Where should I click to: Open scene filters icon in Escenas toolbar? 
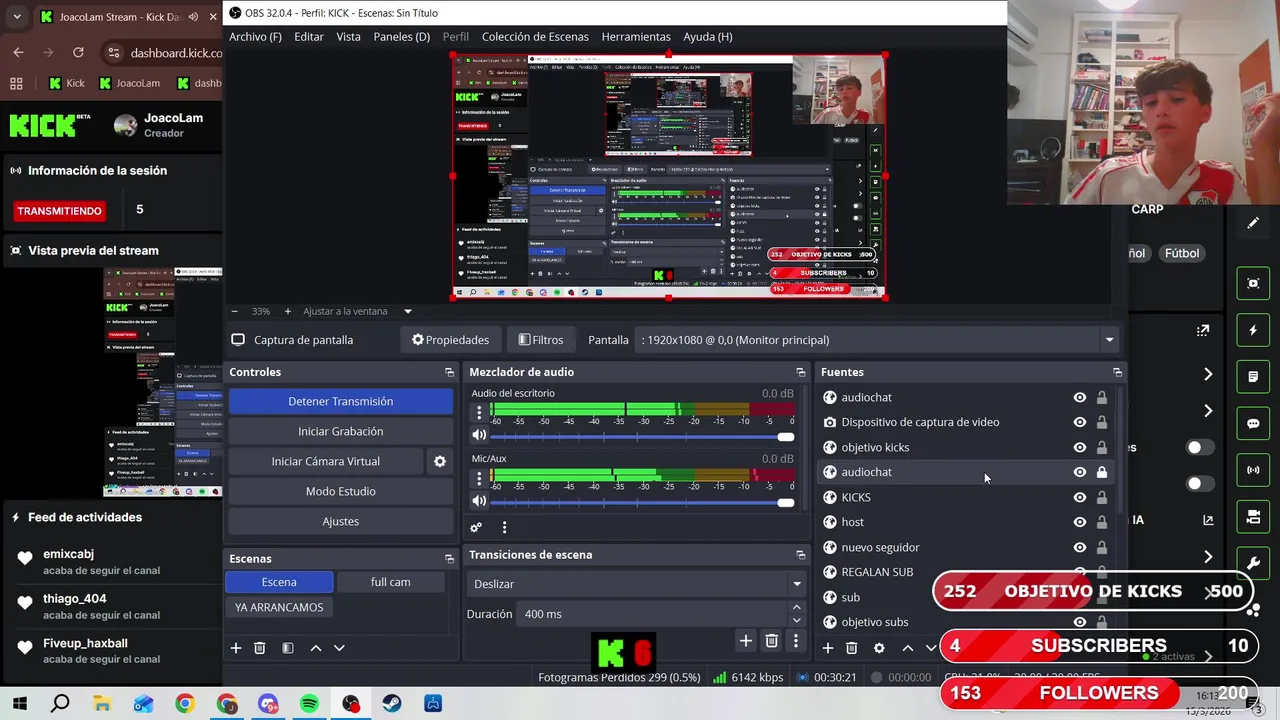tap(288, 648)
